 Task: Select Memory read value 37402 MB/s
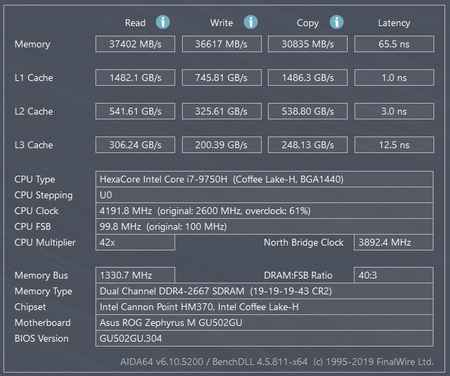pyautogui.click(x=135, y=44)
